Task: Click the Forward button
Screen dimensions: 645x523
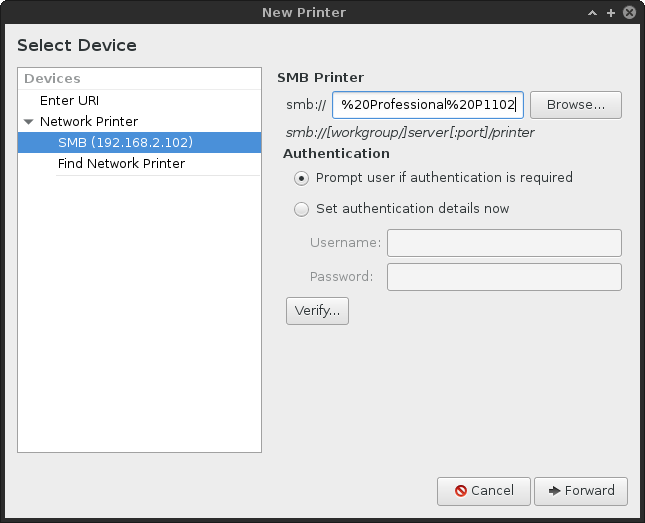Action: pos(580,491)
